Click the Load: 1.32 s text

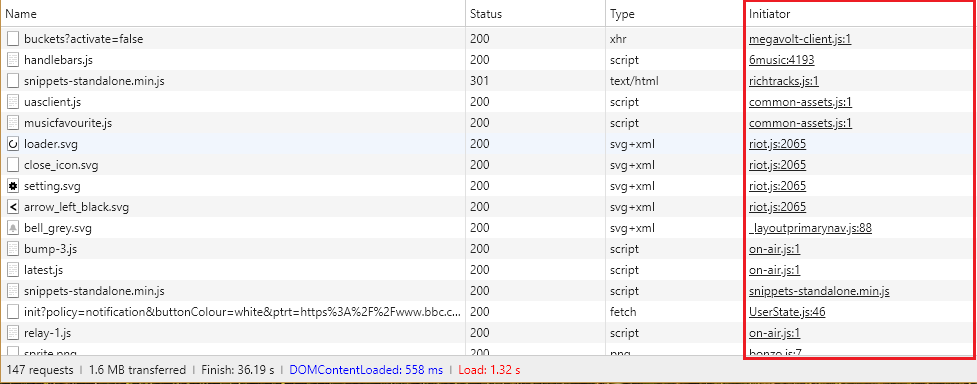(489, 370)
